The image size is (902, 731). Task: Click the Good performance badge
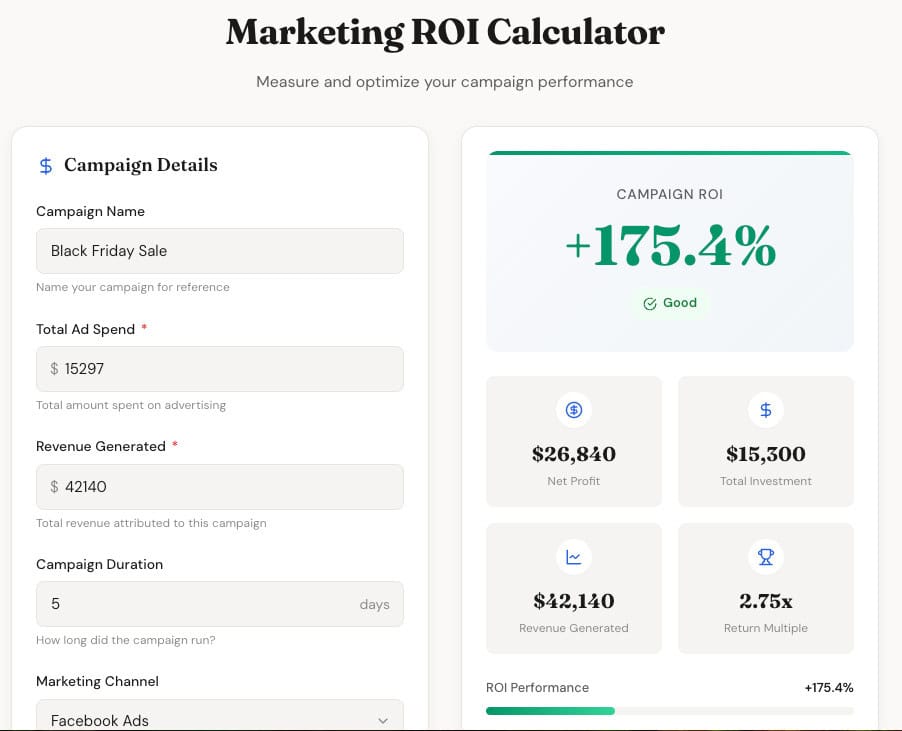670,303
